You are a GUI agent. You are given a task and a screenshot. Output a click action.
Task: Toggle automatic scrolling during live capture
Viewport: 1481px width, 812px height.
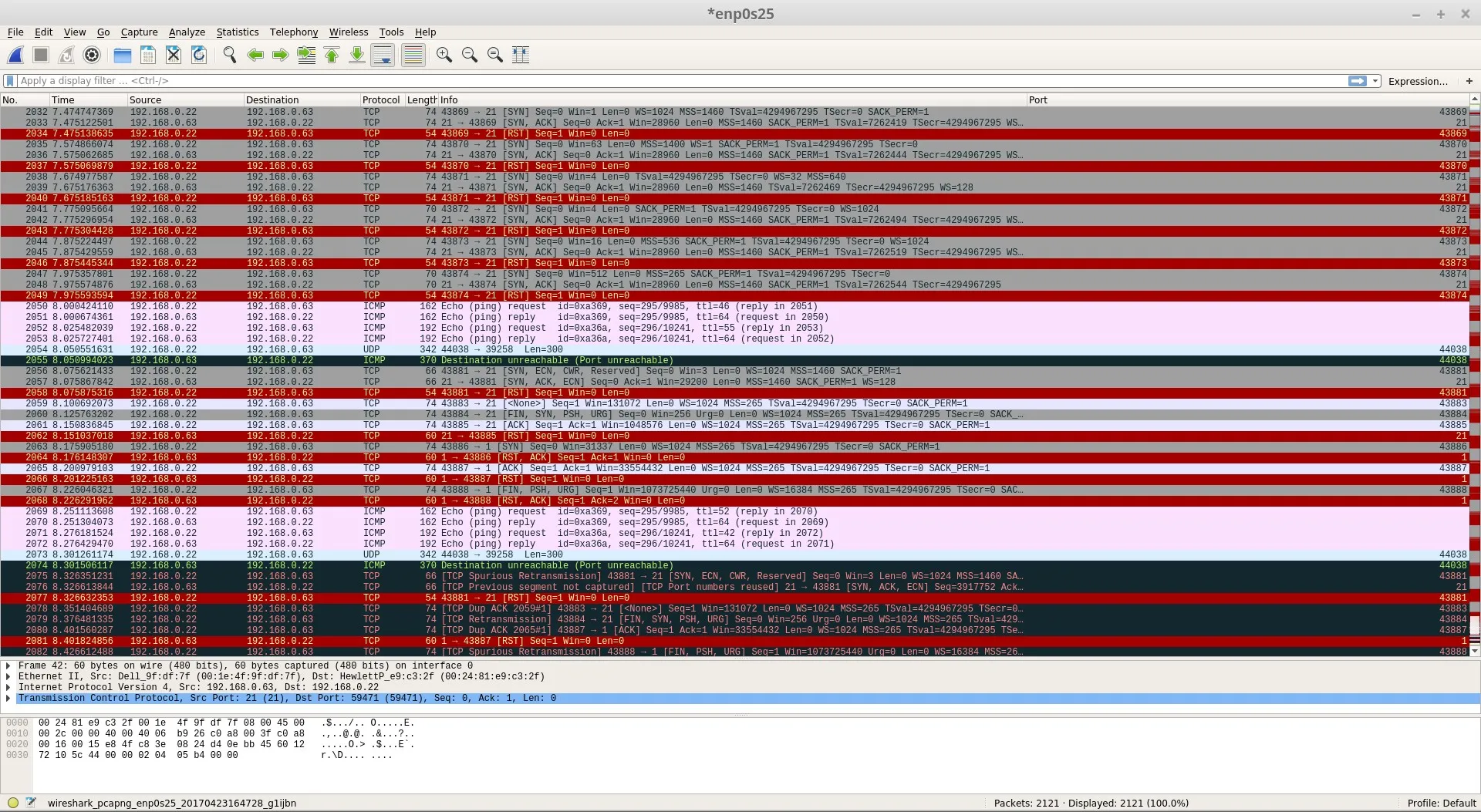(383, 55)
